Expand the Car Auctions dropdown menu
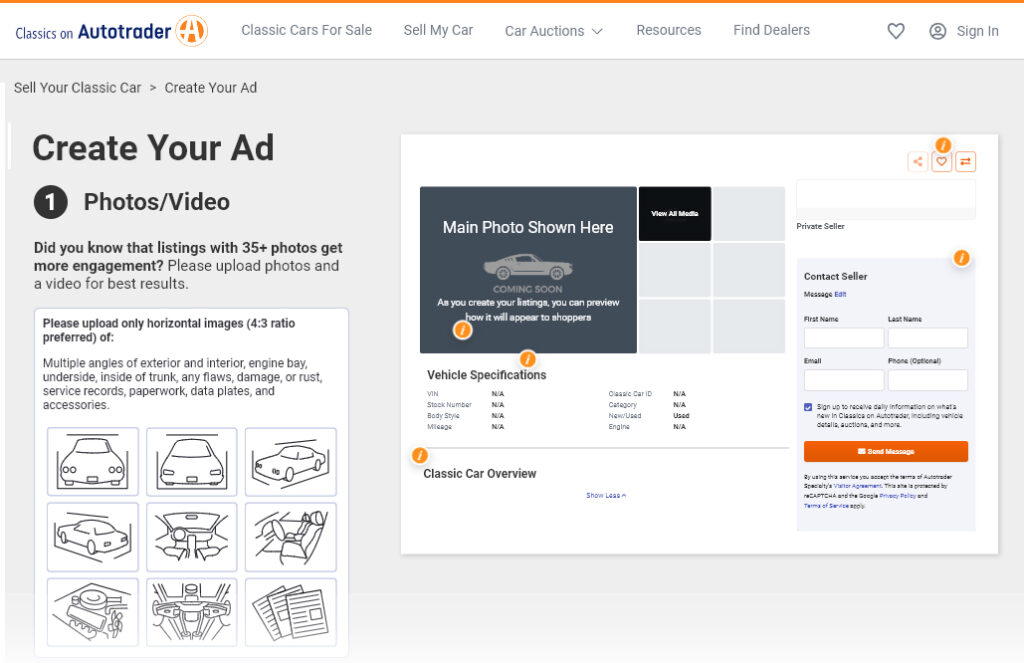This screenshot has width=1024, height=663. tap(553, 31)
